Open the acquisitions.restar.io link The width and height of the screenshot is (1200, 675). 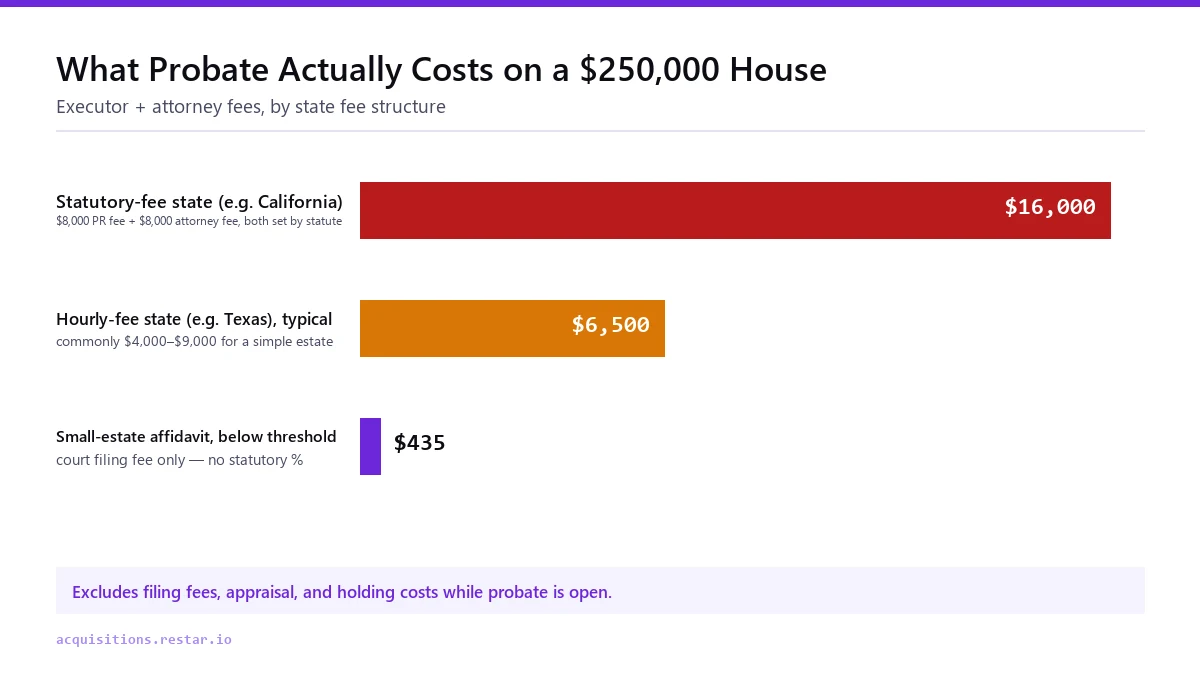[x=144, y=639]
